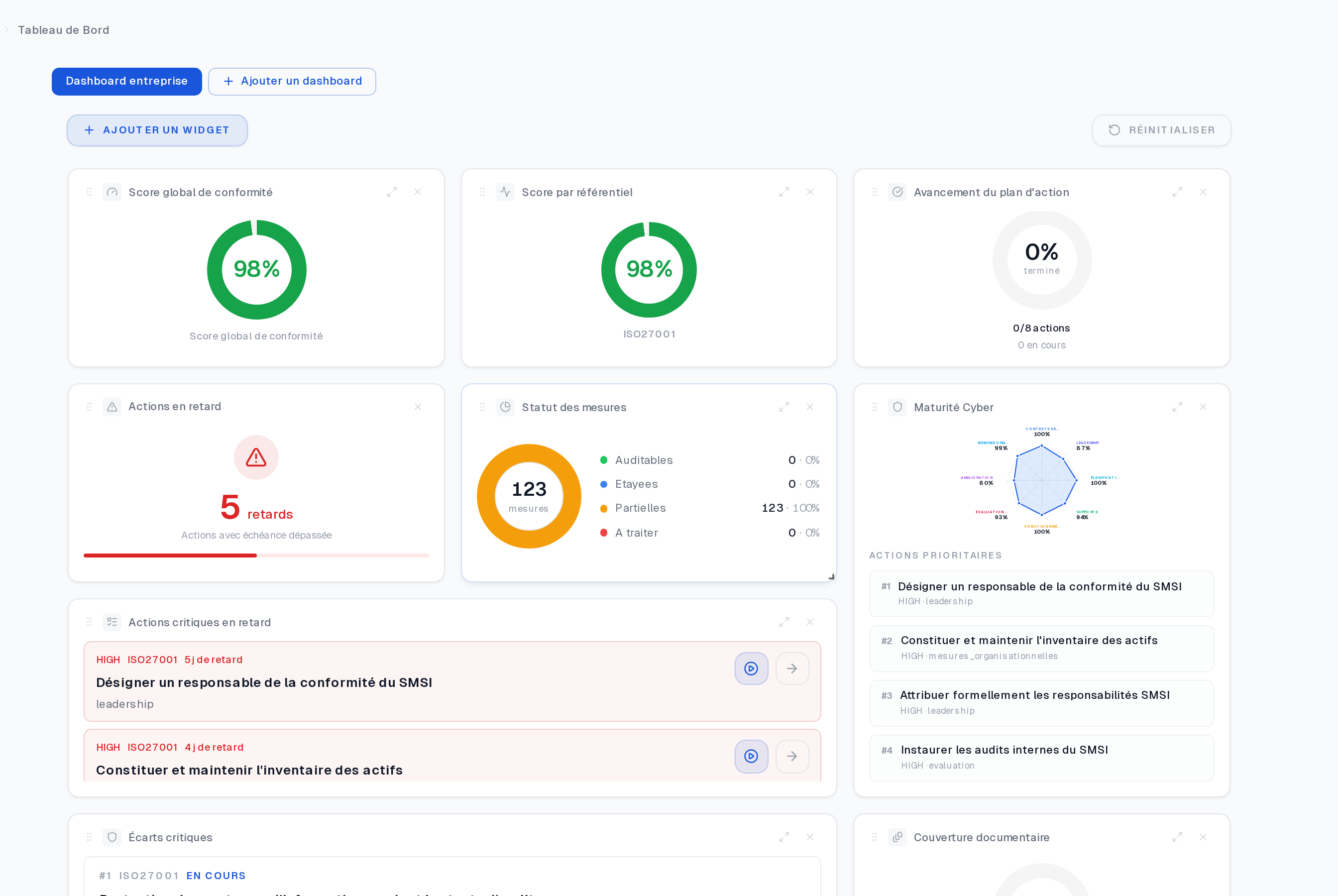Click the red warning triangle icon
The image size is (1338, 896).
point(256,457)
